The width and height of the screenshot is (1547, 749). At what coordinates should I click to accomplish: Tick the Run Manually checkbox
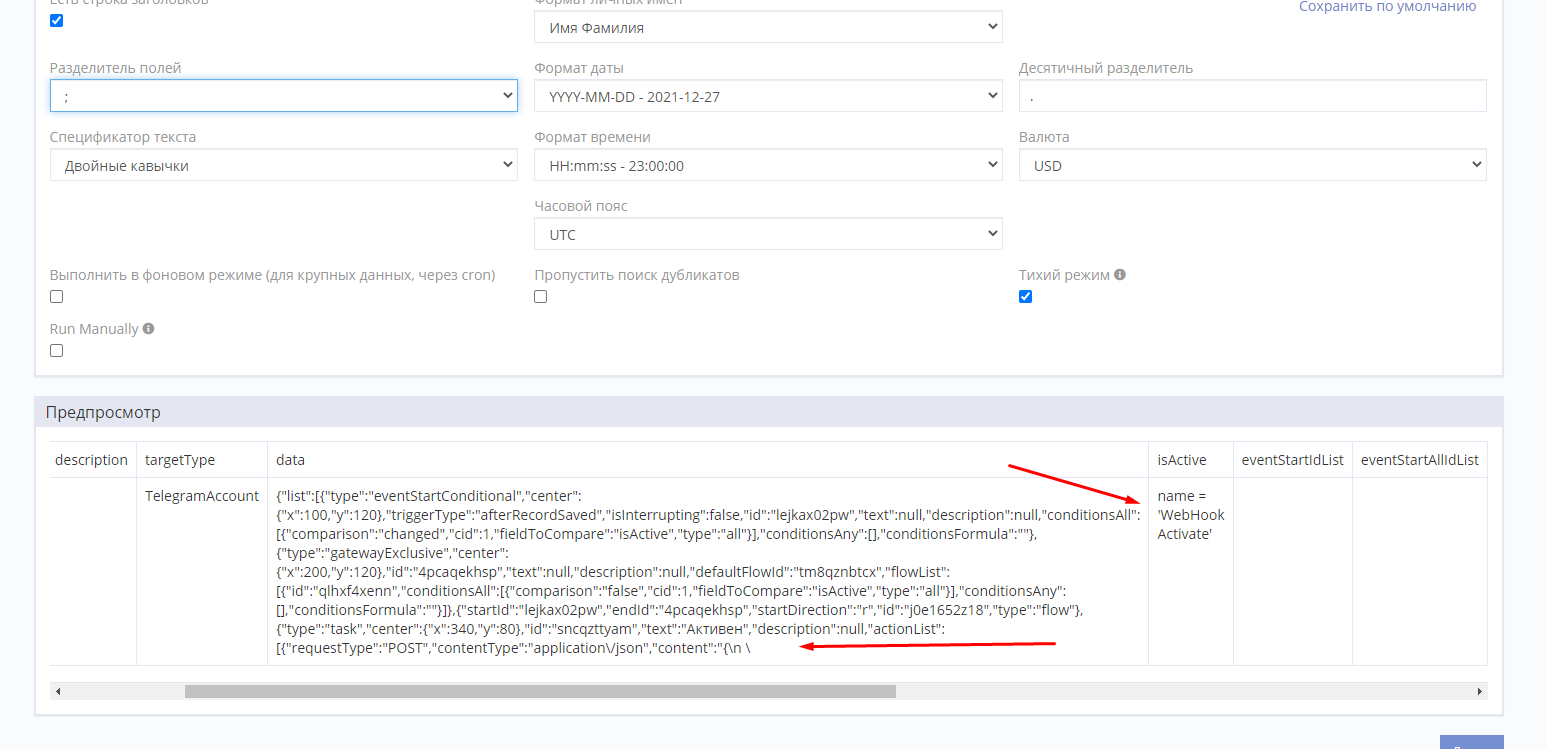tap(57, 351)
